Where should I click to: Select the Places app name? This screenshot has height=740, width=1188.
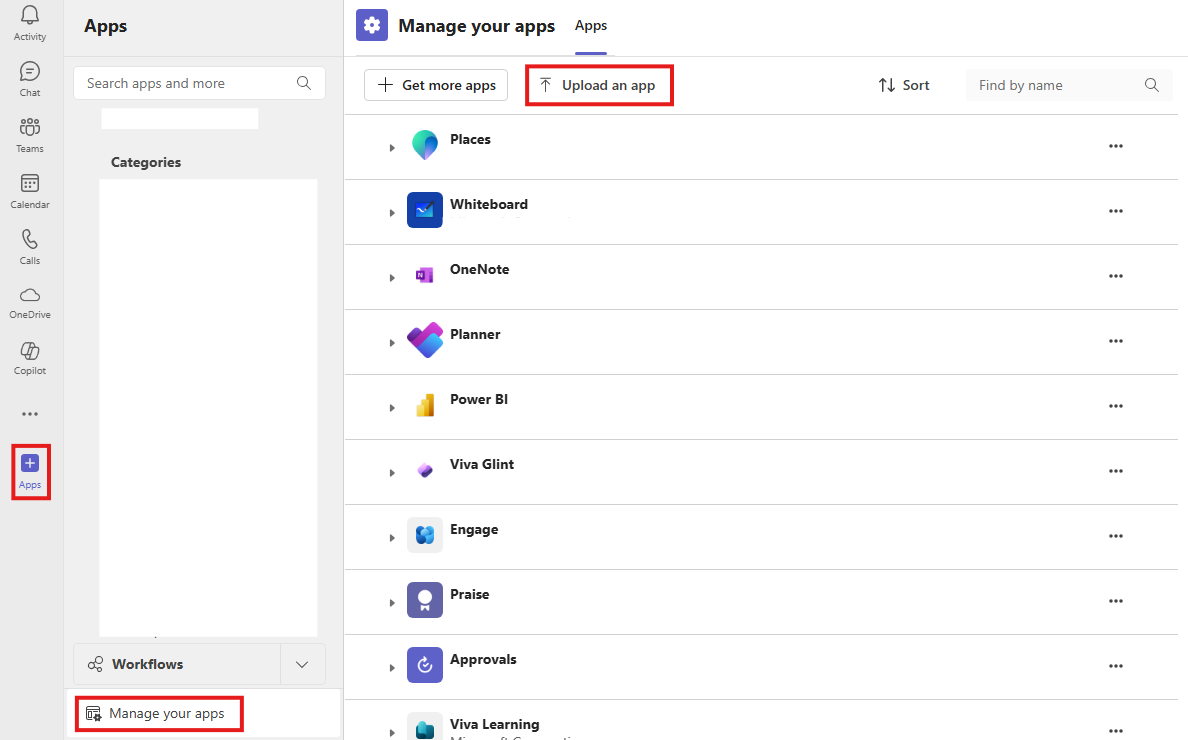point(470,139)
